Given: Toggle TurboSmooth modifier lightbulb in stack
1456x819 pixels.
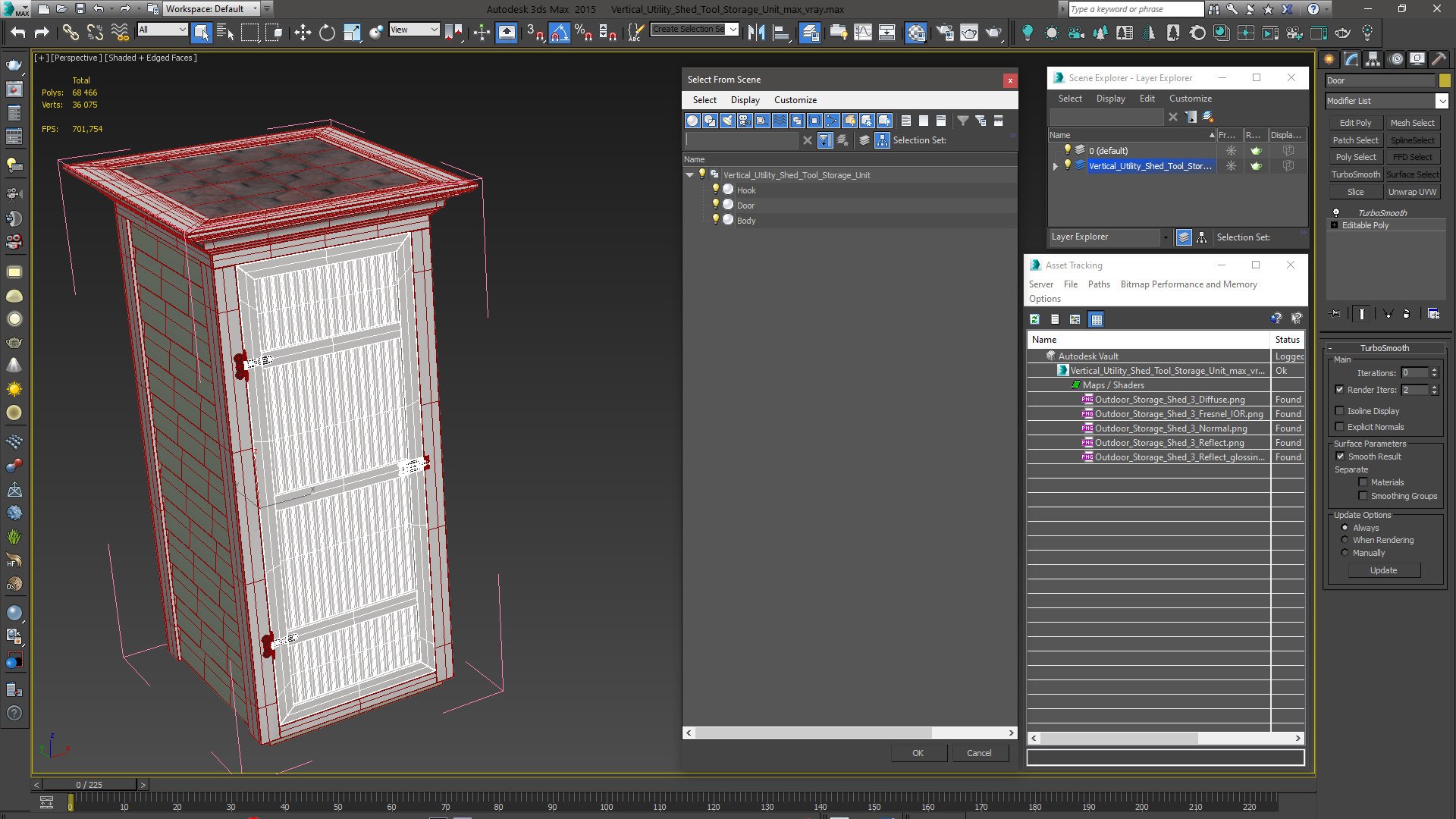Looking at the screenshot, I should [x=1335, y=213].
